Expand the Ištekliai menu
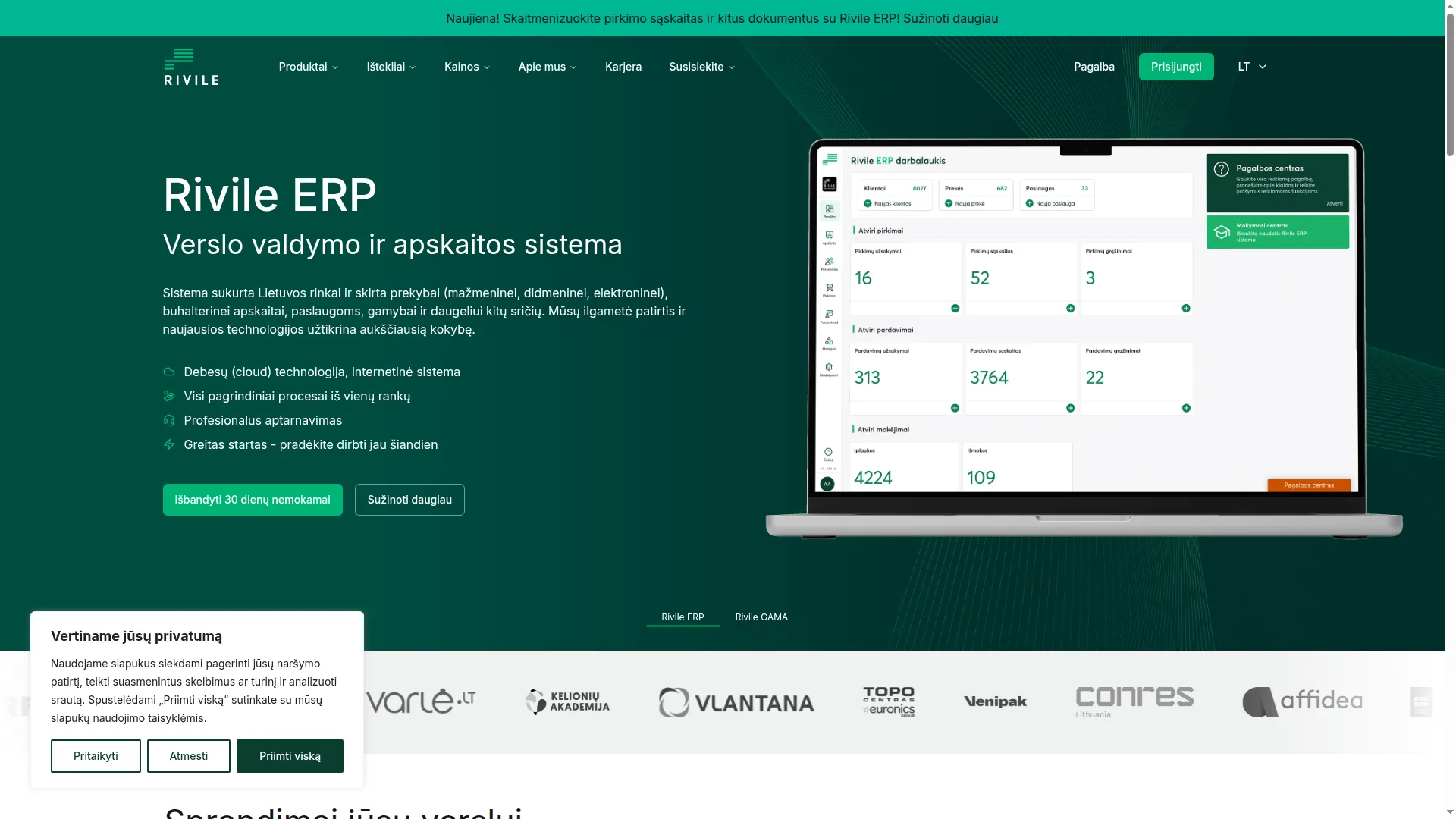The width and height of the screenshot is (1456, 819). click(x=391, y=67)
